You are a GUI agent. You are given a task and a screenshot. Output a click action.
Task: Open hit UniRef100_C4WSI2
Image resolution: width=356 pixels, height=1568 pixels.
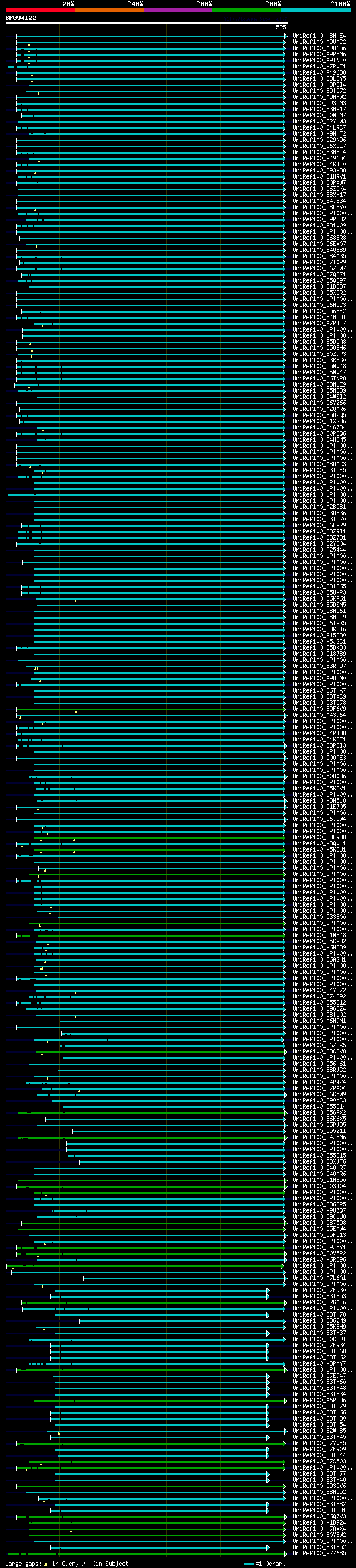click(319, 398)
